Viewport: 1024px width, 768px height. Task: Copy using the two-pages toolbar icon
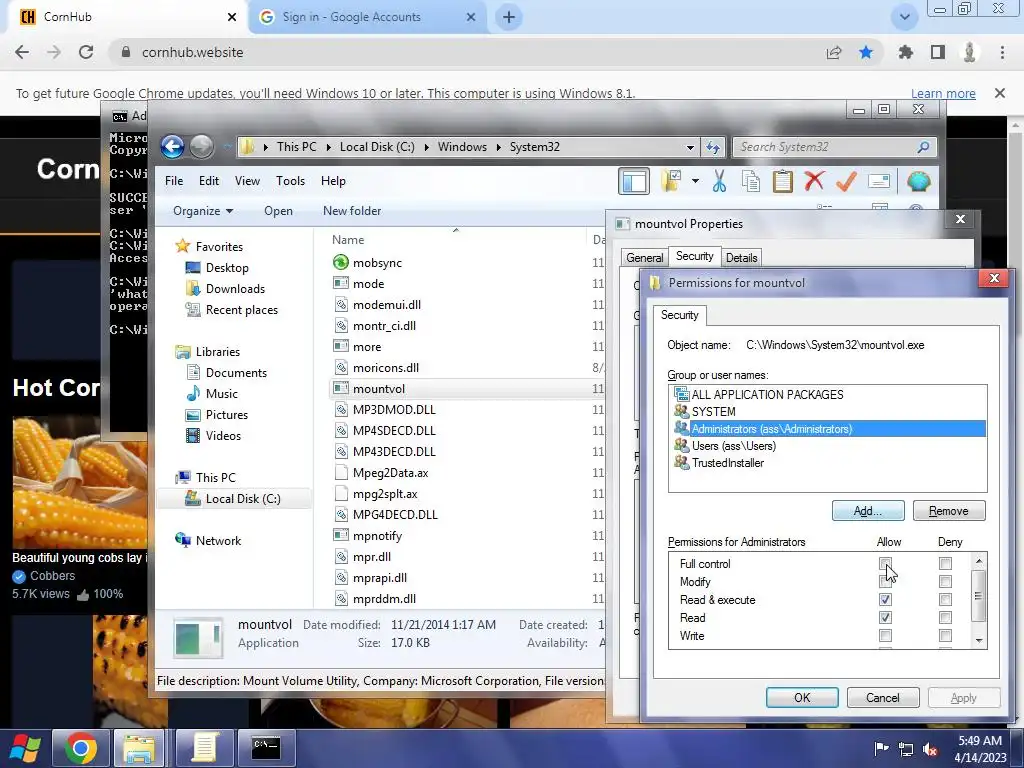pos(751,181)
